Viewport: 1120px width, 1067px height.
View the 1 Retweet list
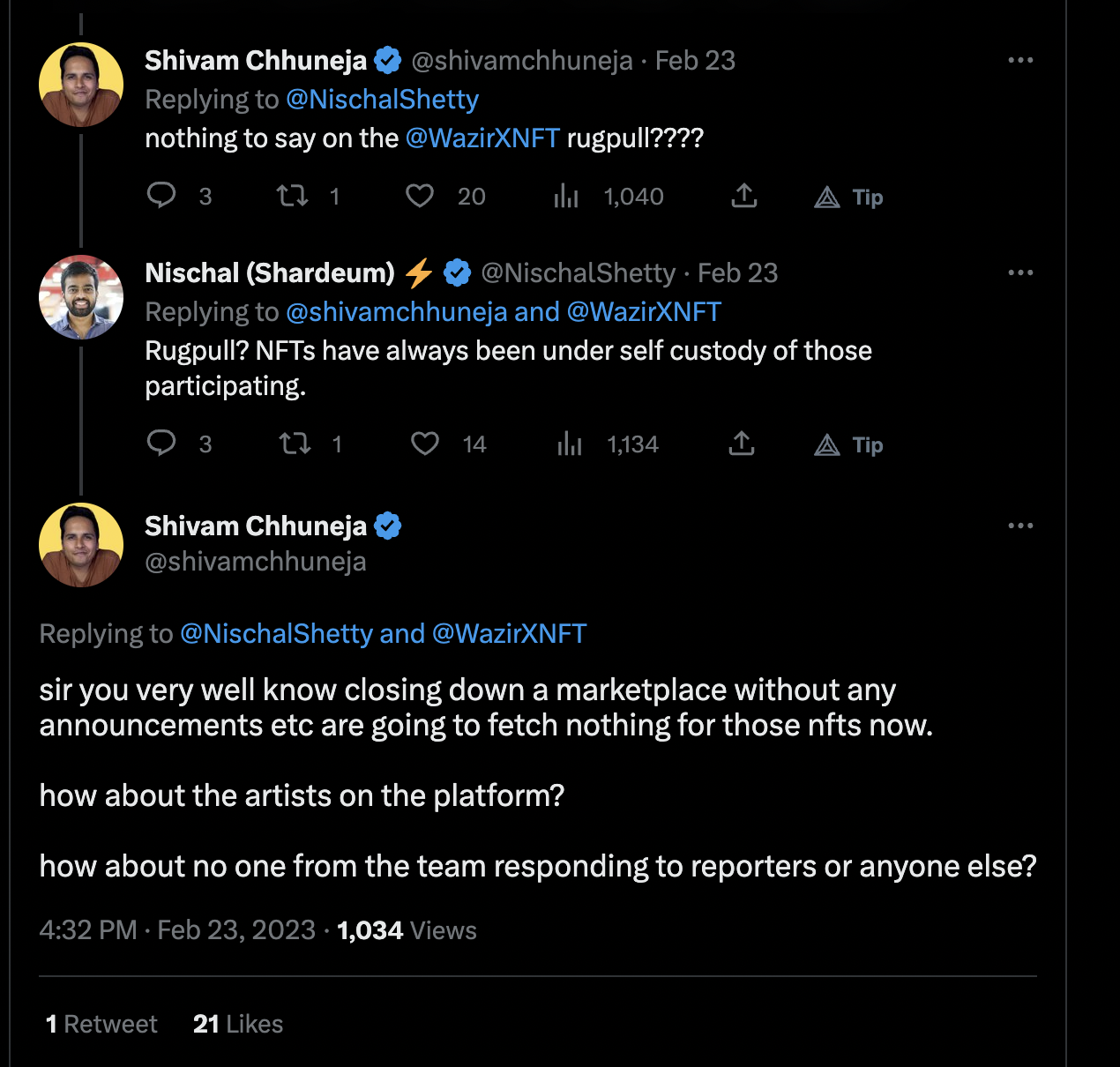(101, 1024)
